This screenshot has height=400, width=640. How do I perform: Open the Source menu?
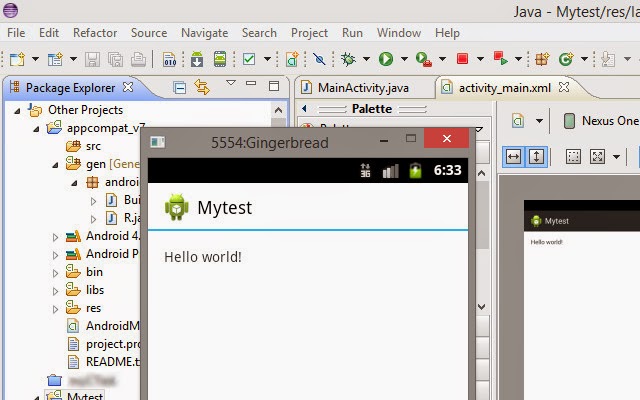(x=149, y=33)
